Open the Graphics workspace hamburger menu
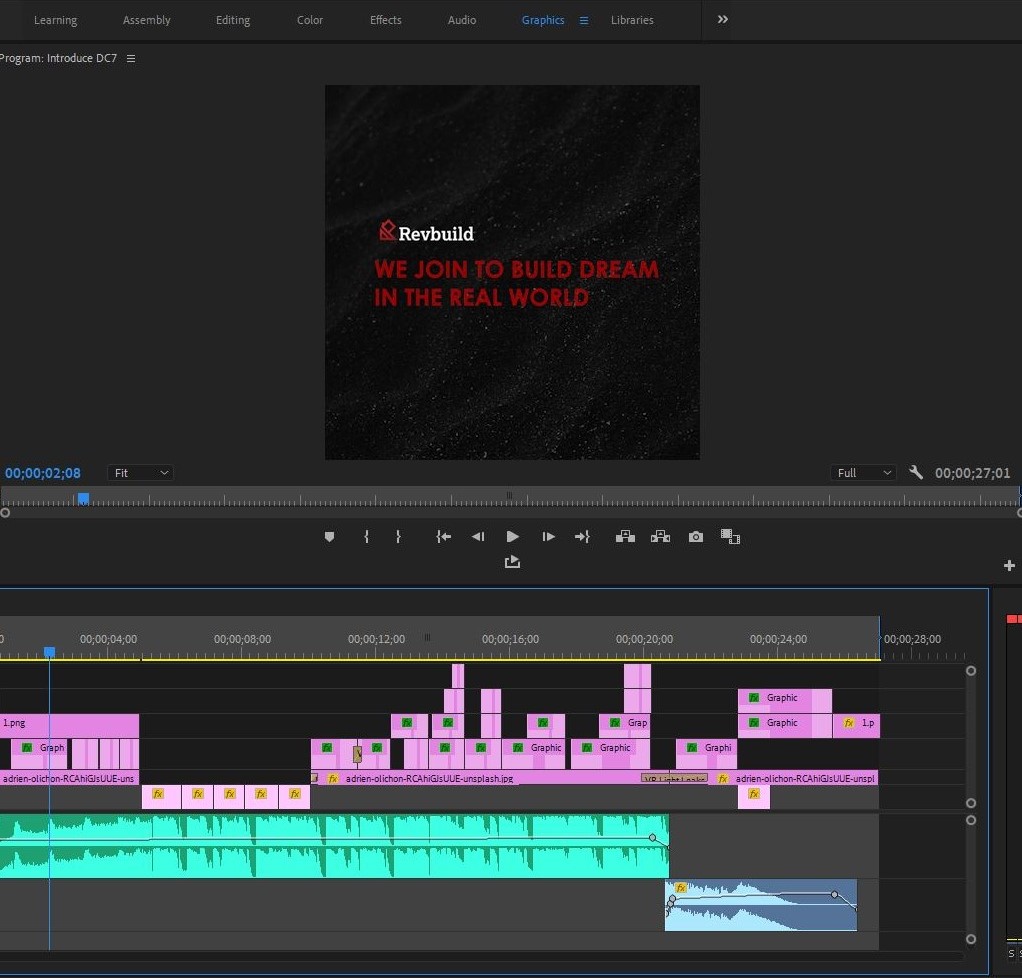Image resolution: width=1022 pixels, height=978 pixels. point(584,21)
